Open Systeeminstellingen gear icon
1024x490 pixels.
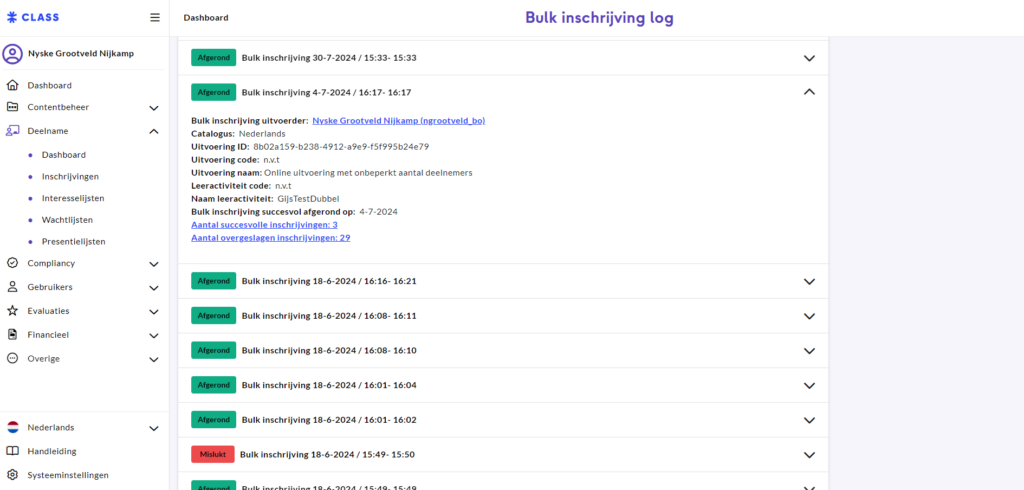[x=12, y=475]
